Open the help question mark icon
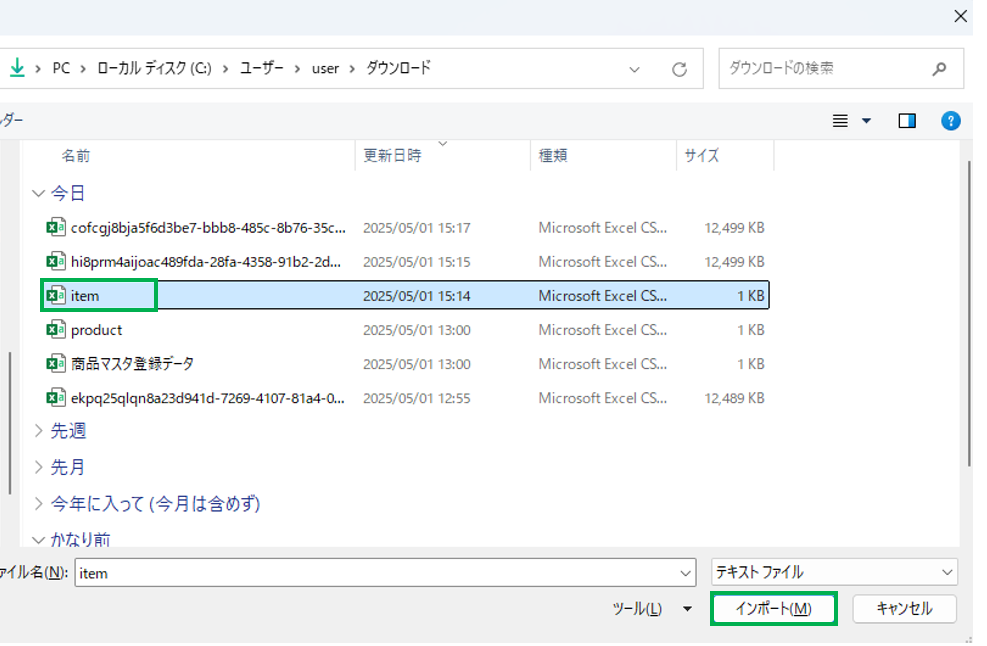 950,120
